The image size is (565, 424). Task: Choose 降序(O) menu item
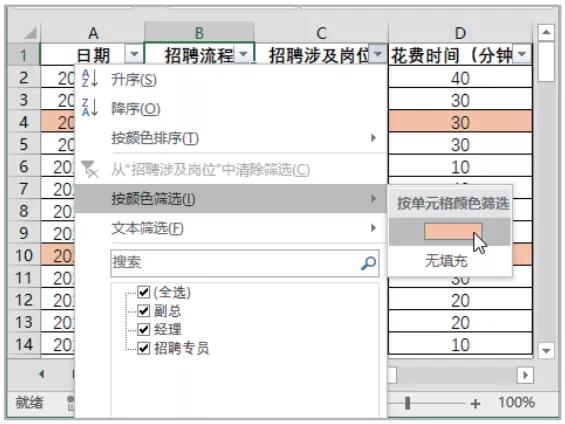coord(231,108)
